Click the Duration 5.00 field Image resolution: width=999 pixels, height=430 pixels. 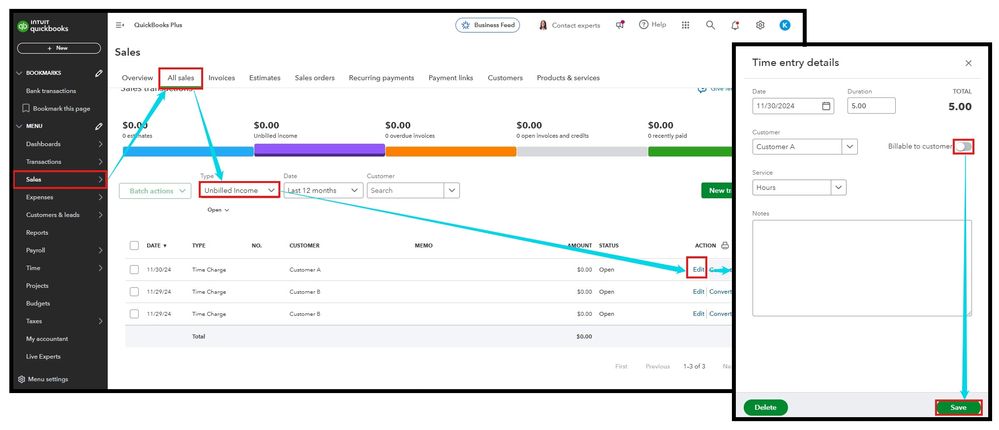click(x=871, y=106)
